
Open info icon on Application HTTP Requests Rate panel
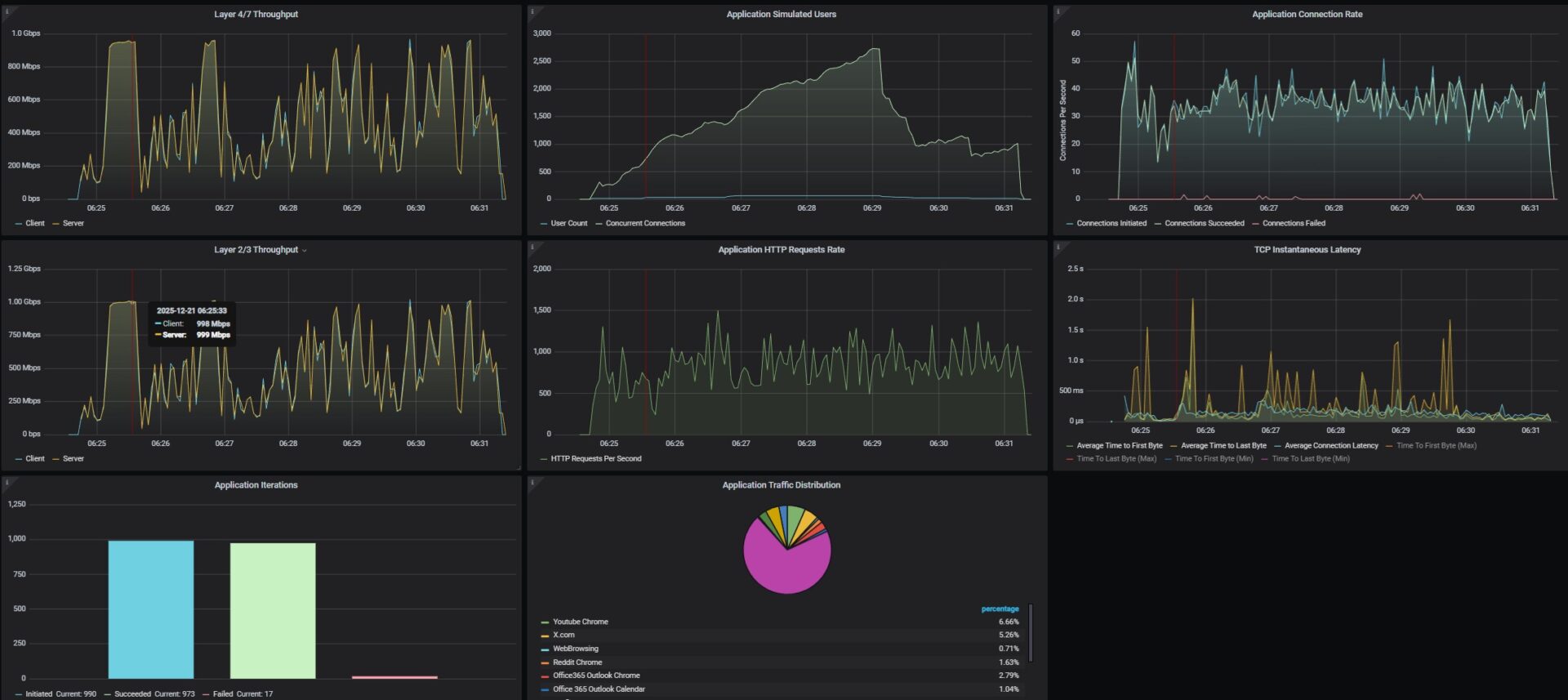pyautogui.click(x=532, y=246)
